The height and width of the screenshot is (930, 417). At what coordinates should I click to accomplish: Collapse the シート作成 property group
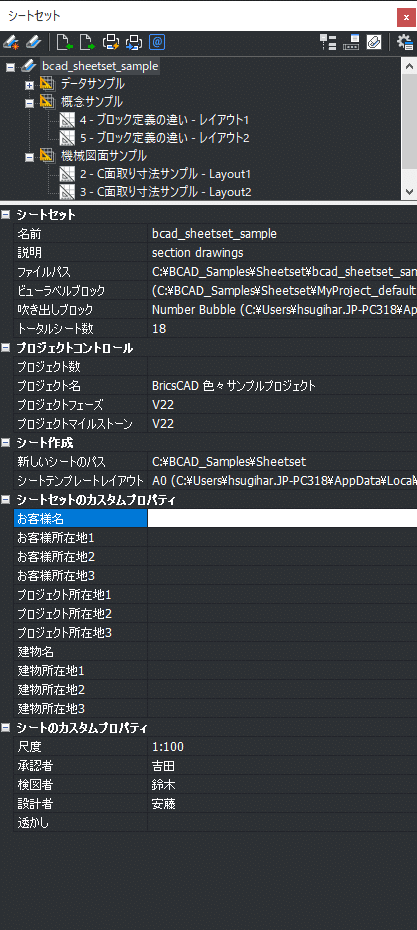pyautogui.click(x=6, y=442)
